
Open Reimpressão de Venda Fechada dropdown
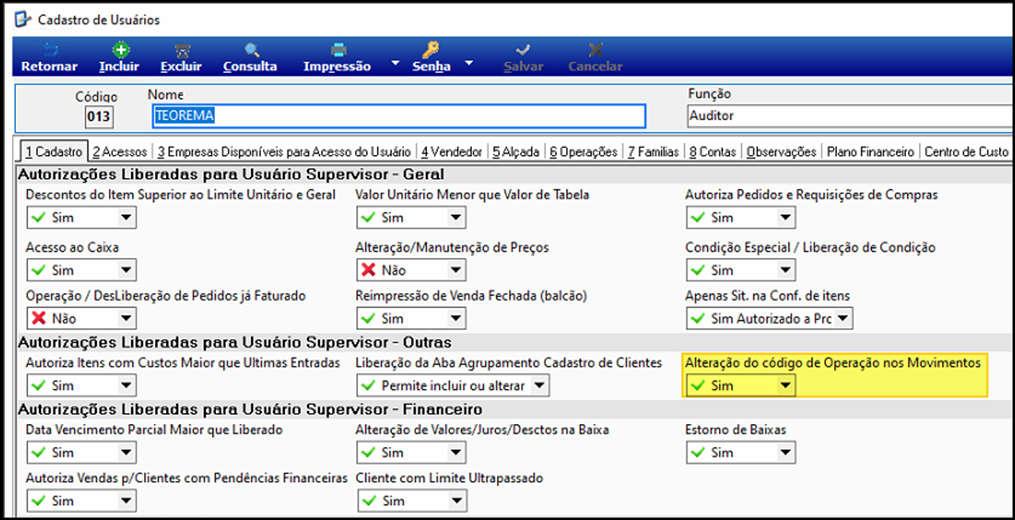(456, 318)
